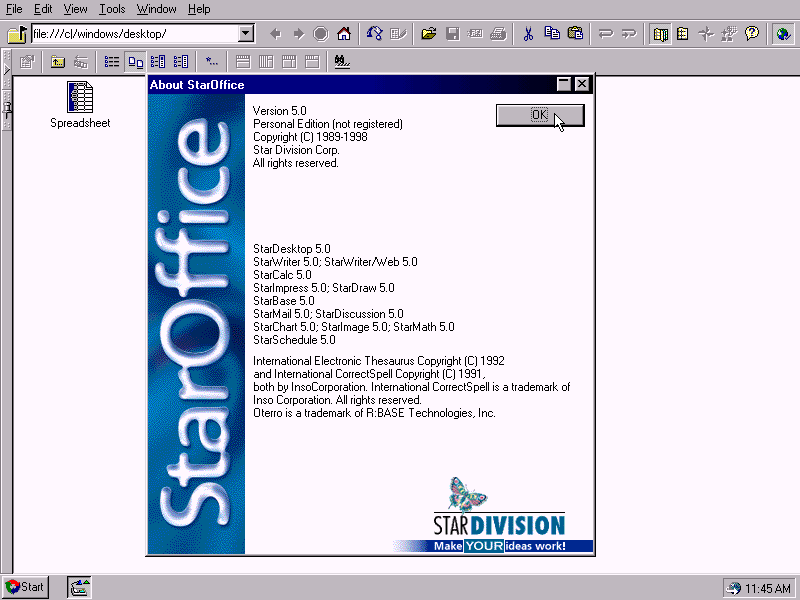Open the Help menu
This screenshot has width=800, height=600.
198,9
